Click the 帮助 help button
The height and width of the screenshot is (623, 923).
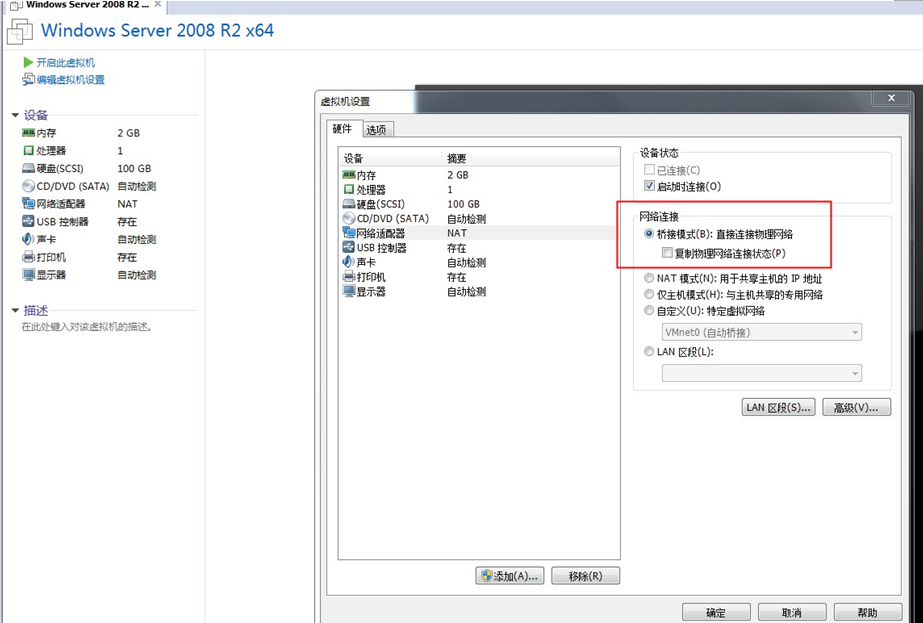pos(868,612)
